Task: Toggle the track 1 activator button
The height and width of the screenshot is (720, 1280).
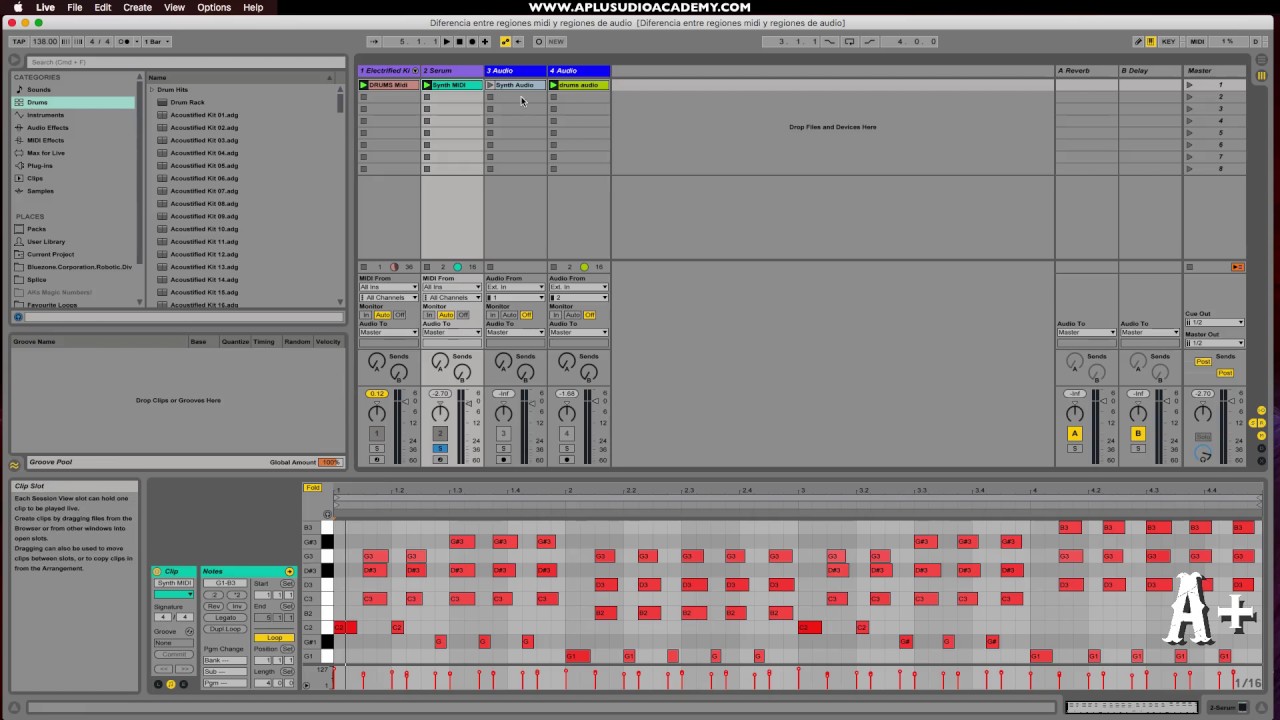Action: (376, 433)
